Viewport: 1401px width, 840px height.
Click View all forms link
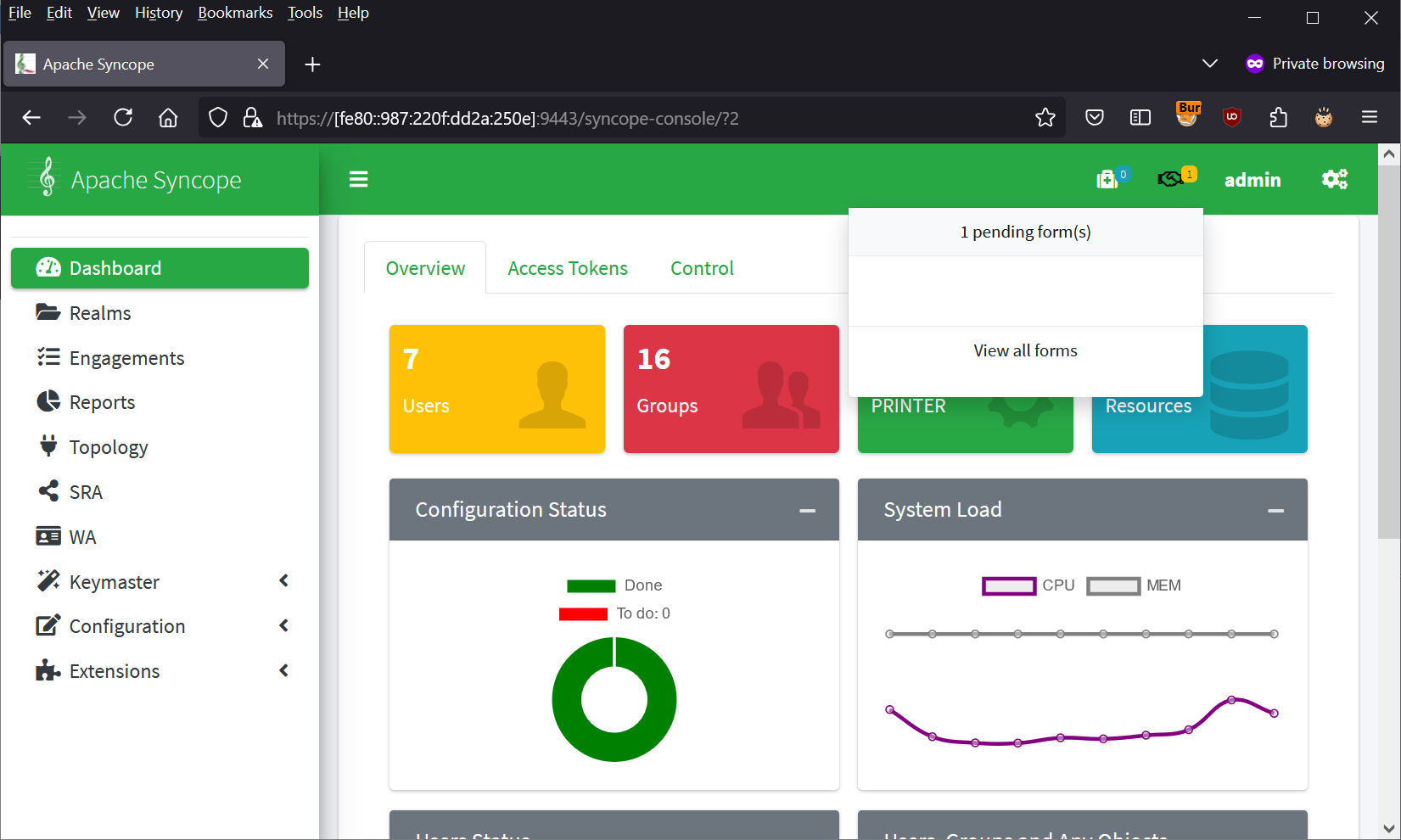pos(1025,350)
